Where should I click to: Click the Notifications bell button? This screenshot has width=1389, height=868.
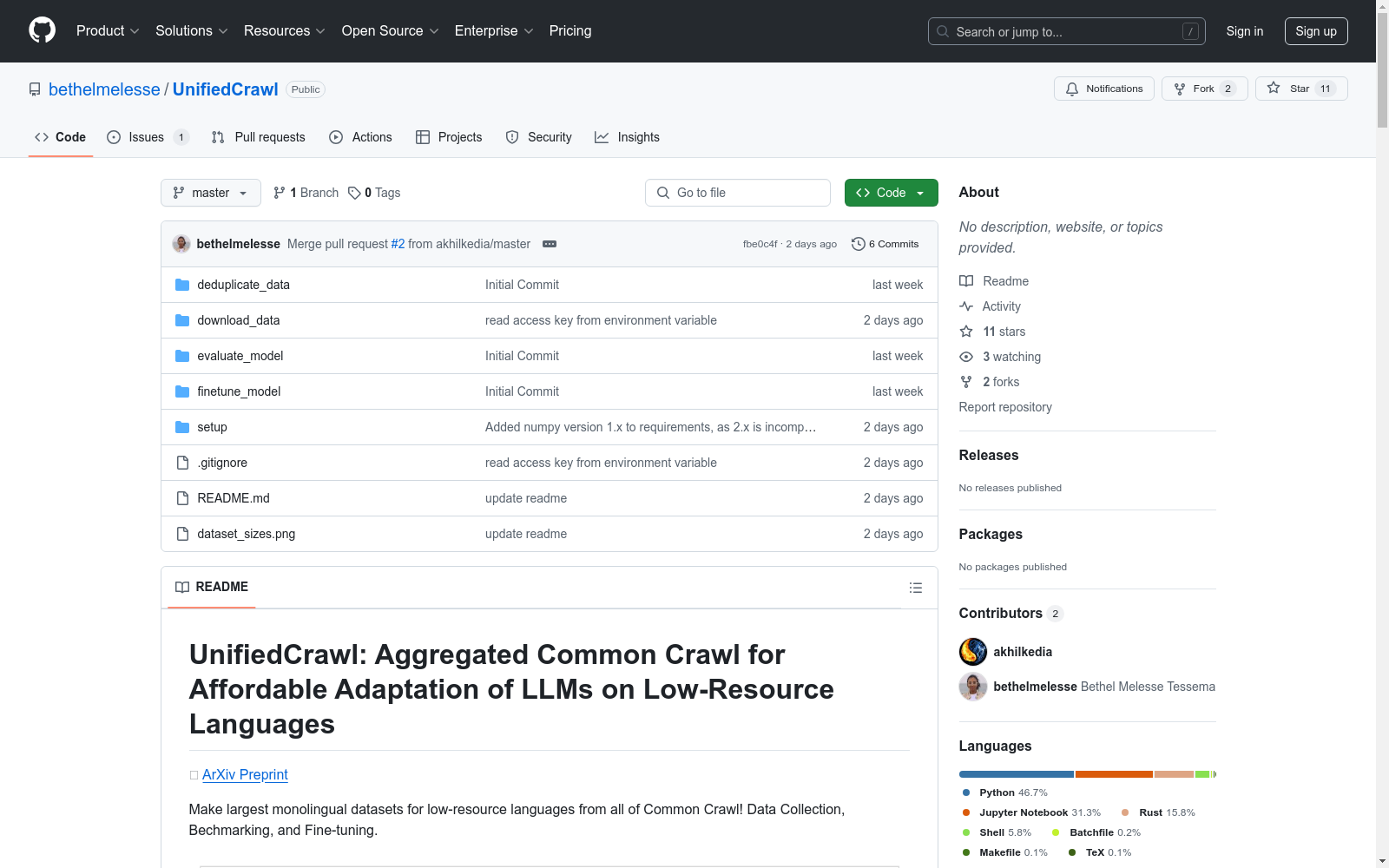click(x=1104, y=89)
